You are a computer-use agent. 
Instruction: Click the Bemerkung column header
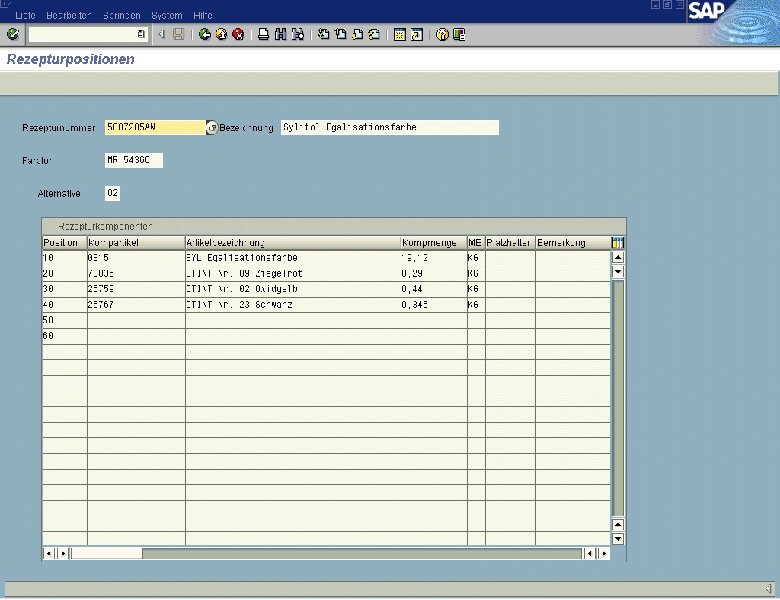573,243
